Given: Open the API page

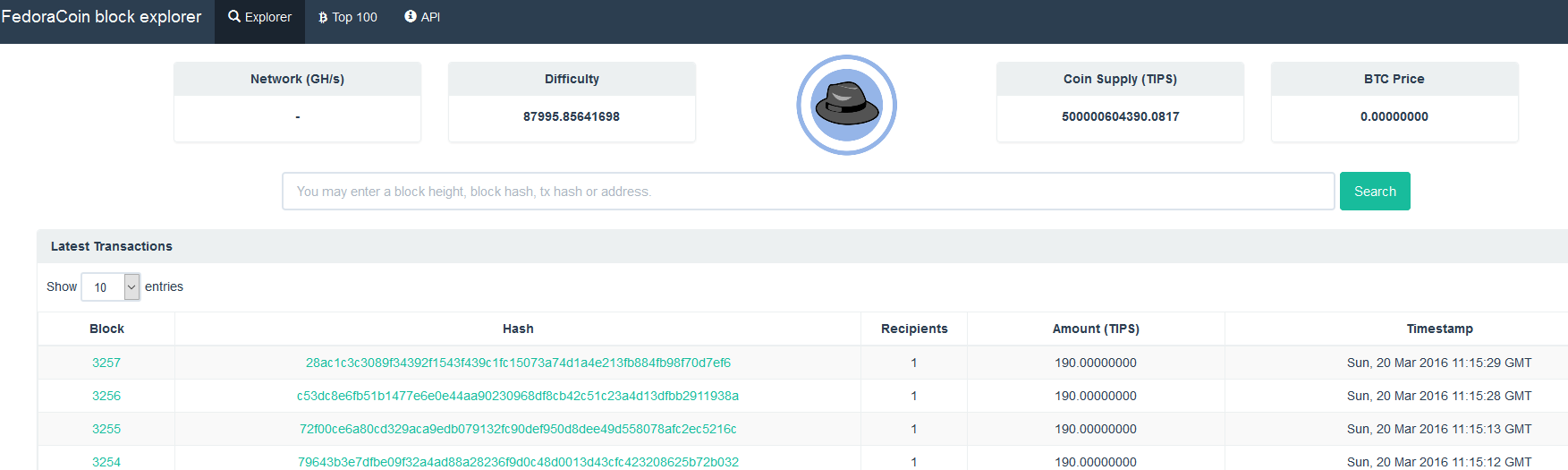Looking at the screenshot, I should (422, 17).
